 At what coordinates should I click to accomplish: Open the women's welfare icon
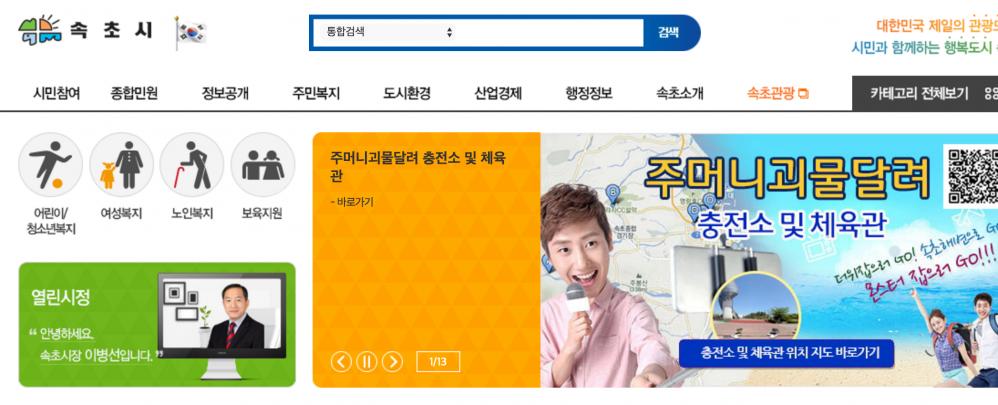click(121, 164)
